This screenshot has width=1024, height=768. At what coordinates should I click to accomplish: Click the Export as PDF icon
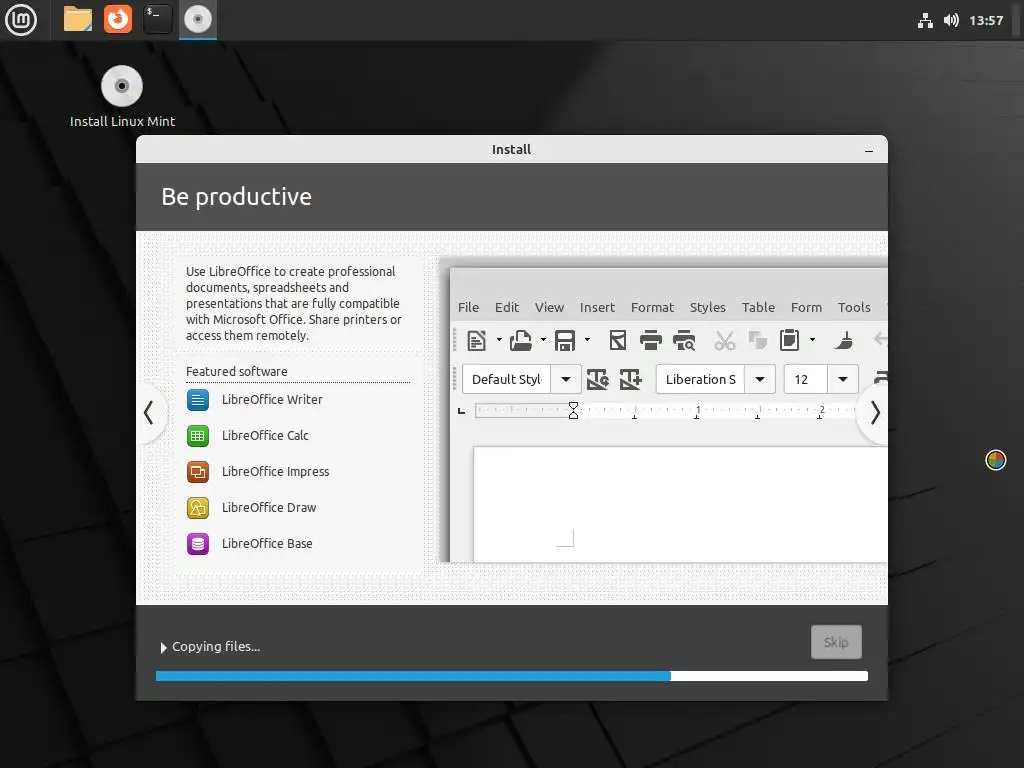coord(618,340)
